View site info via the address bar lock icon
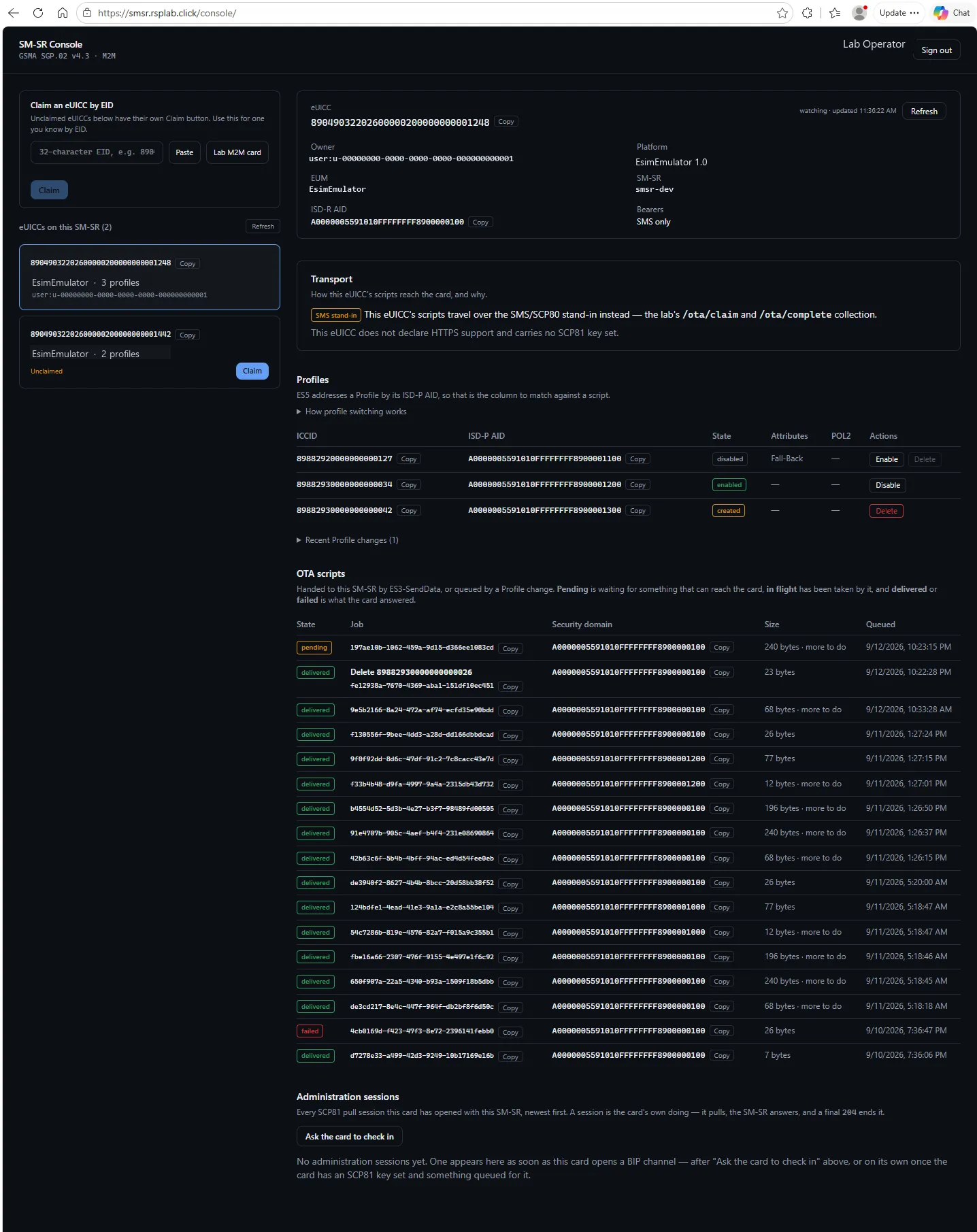This screenshot has height=1232, width=977. pos(87,13)
